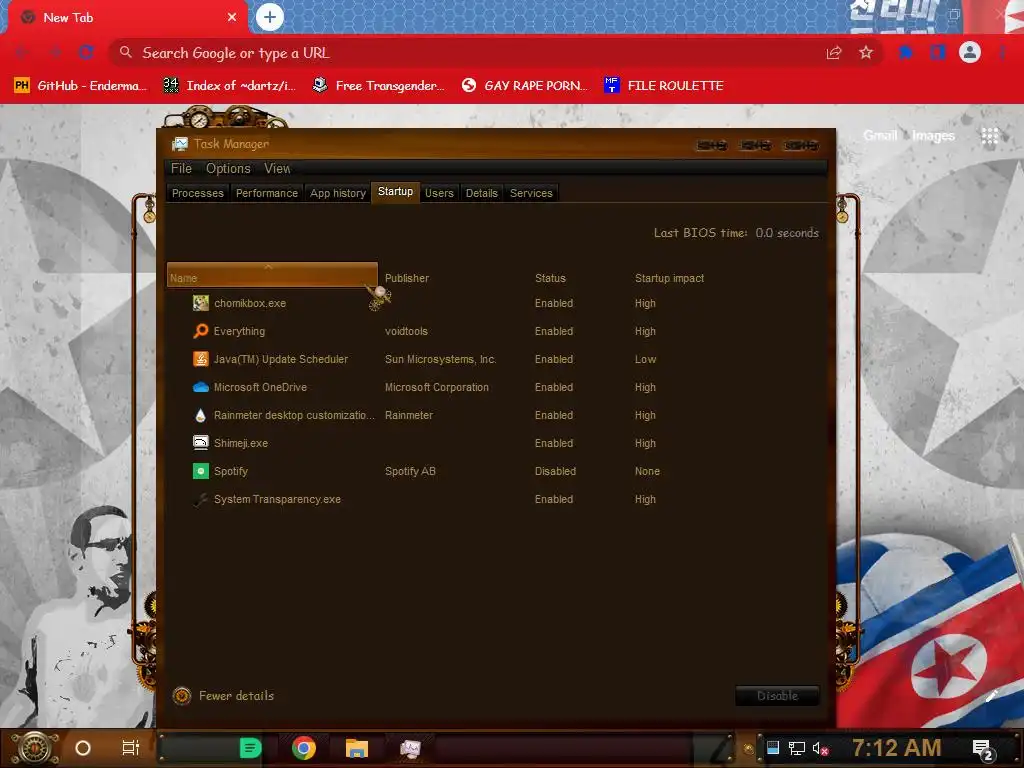Open the Options menu
The width and height of the screenshot is (1024, 768).
coord(228,168)
